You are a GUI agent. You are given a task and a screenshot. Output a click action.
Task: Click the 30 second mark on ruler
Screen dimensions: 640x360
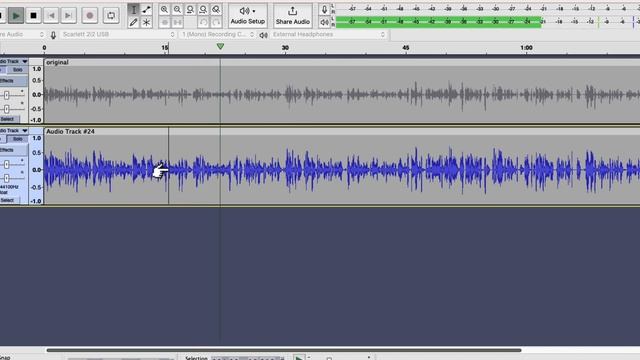tap(285, 48)
